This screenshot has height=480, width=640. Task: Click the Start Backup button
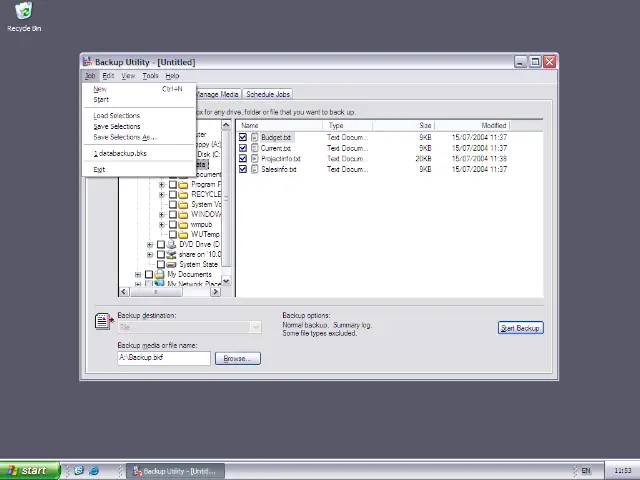pyautogui.click(x=520, y=328)
